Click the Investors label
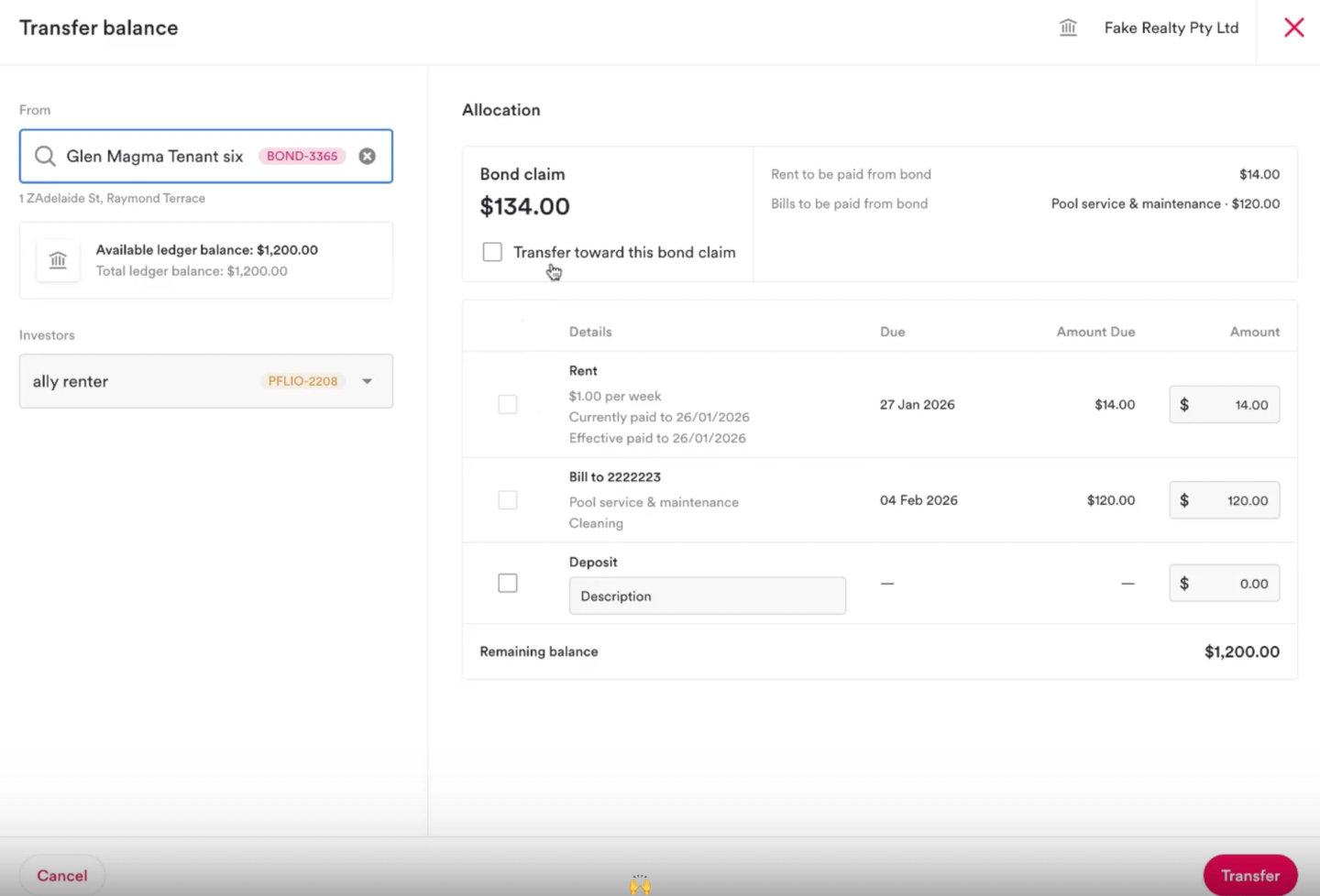This screenshot has height=896, width=1320. 47,335
